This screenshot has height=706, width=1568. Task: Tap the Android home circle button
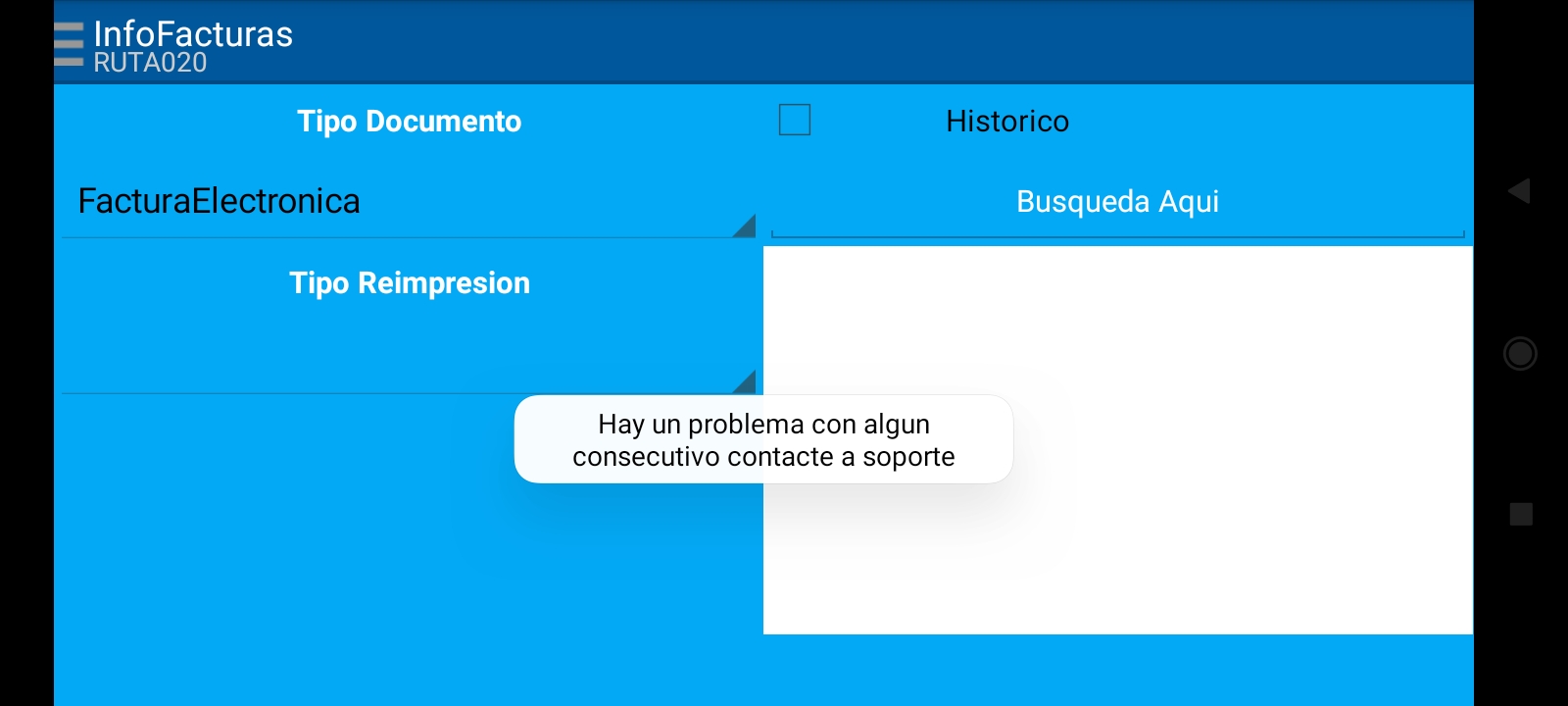[x=1520, y=353]
